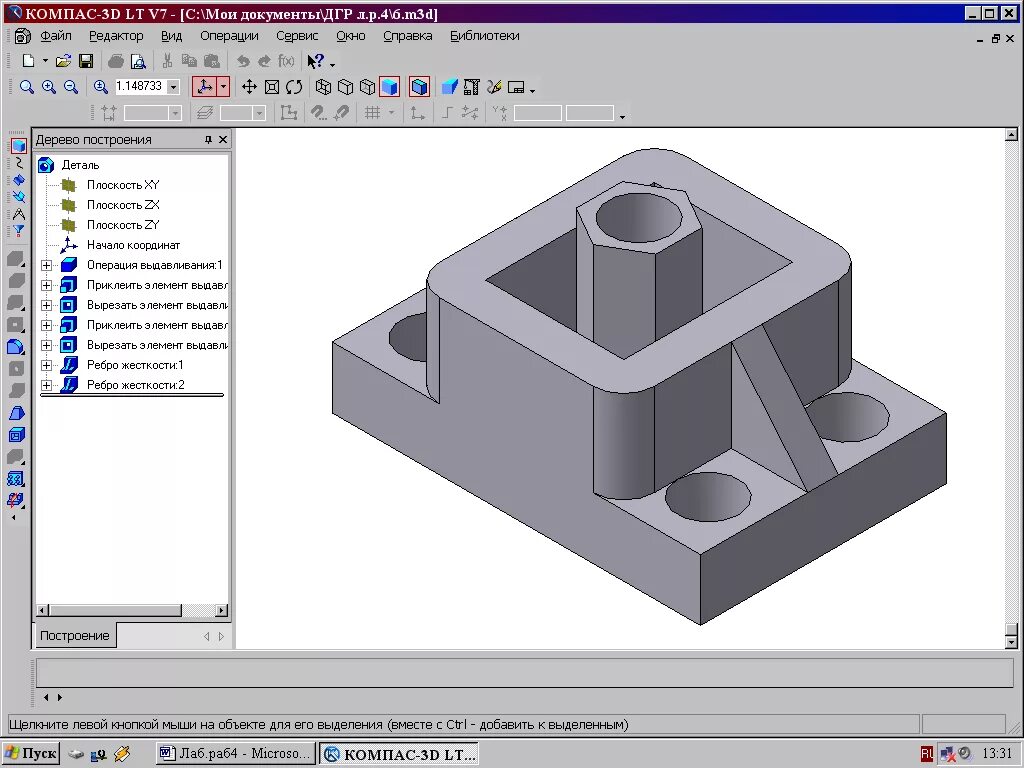The image size is (1024, 768).
Task: Open the Пуск start button
Action: [31, 754]
